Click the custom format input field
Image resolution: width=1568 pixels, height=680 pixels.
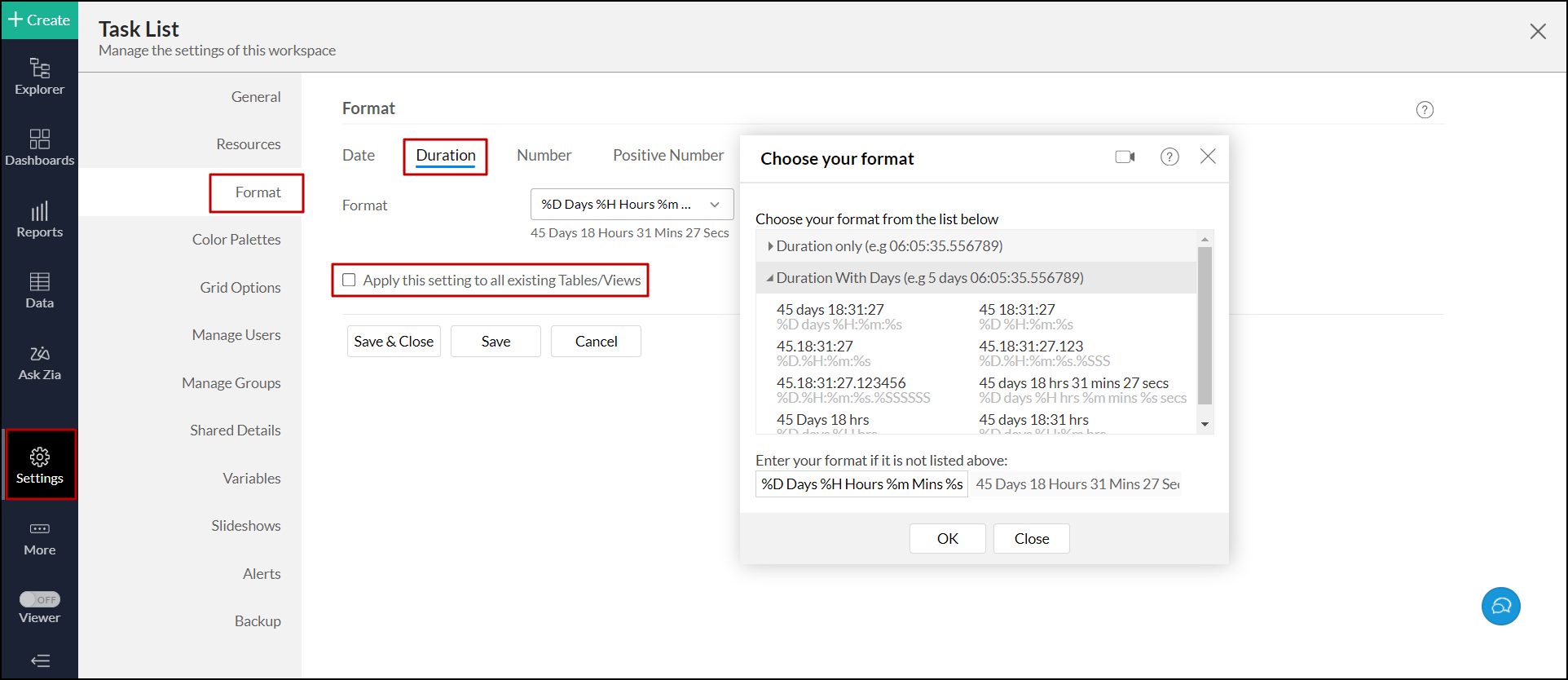pos(861,484)
